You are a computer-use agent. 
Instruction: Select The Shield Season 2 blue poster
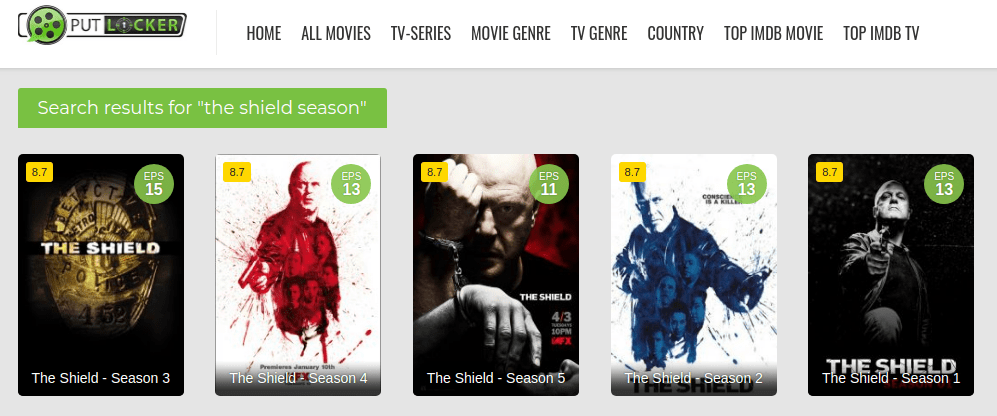(694, 275)
